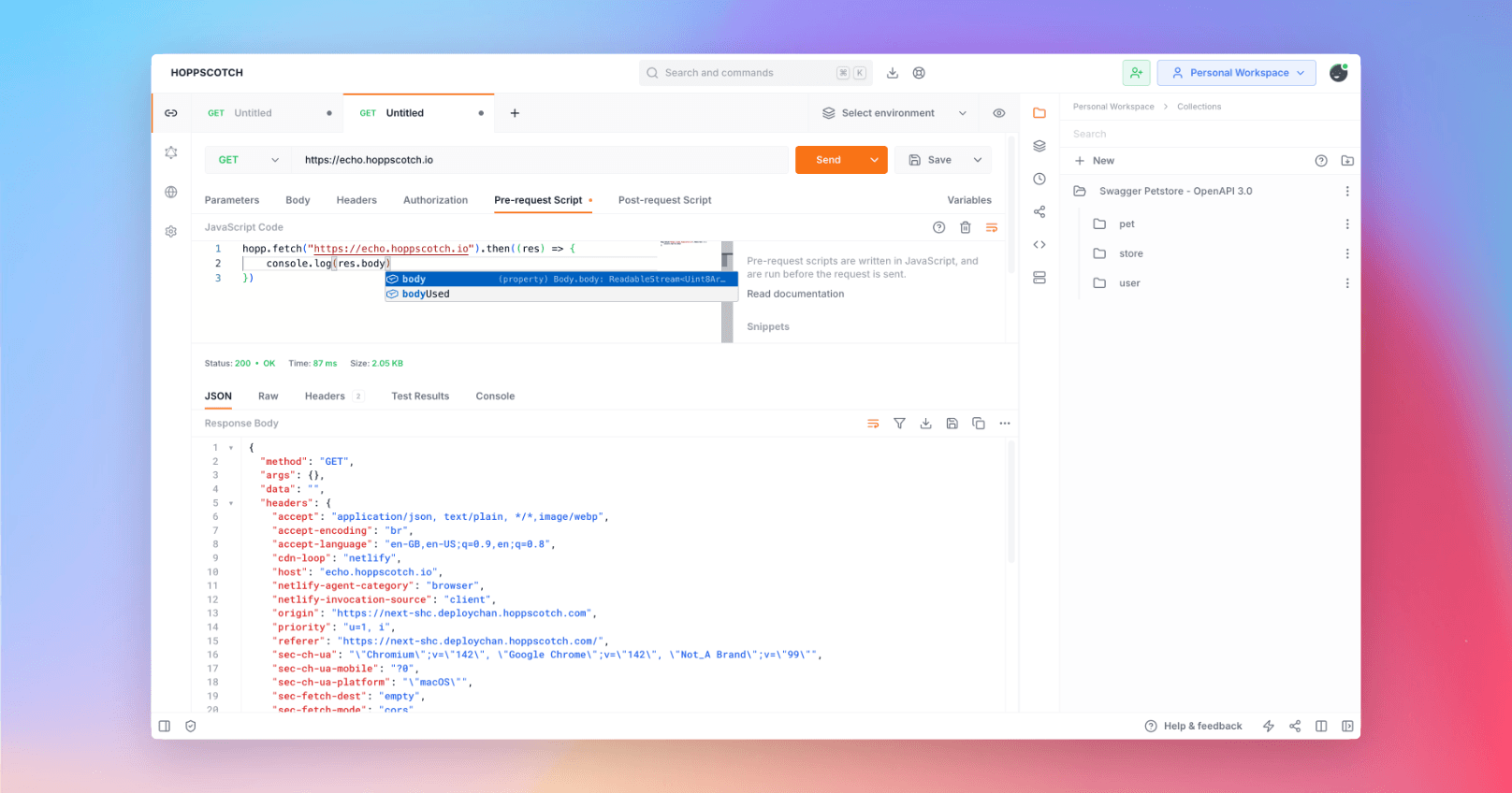
Task: Open the GraphQL icon in left sidebar
Action: click(x=171, y=152)
